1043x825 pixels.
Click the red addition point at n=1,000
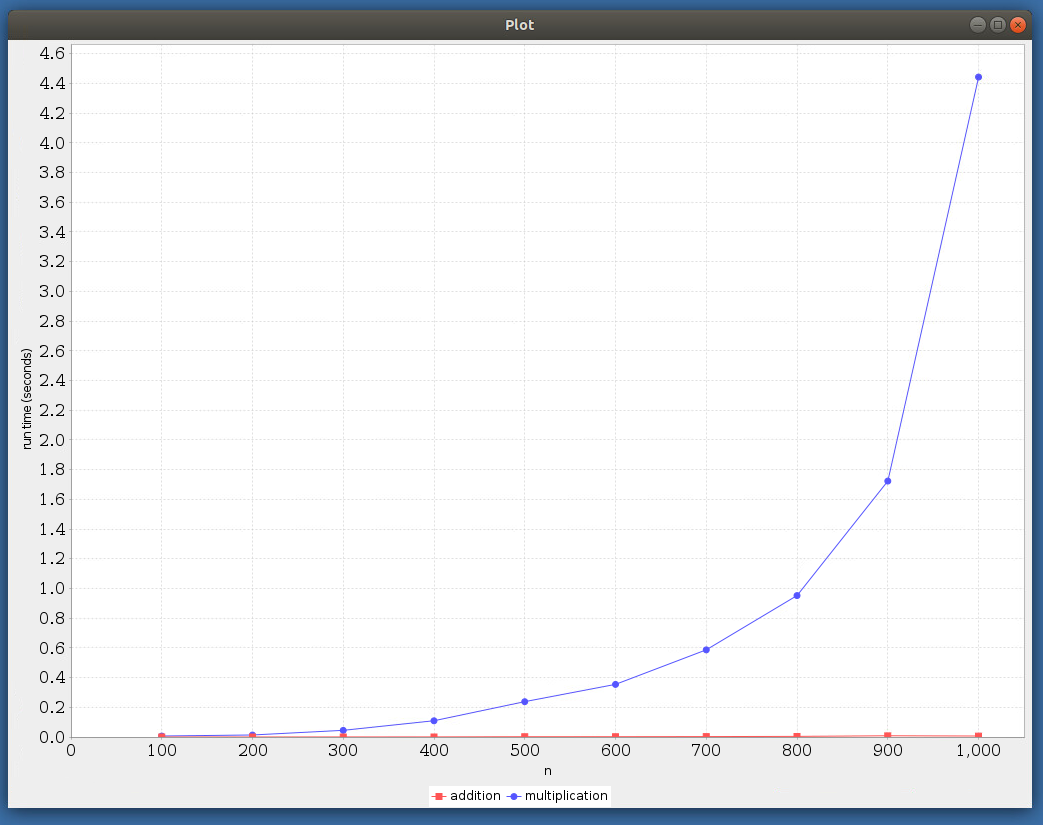point(978,737)
